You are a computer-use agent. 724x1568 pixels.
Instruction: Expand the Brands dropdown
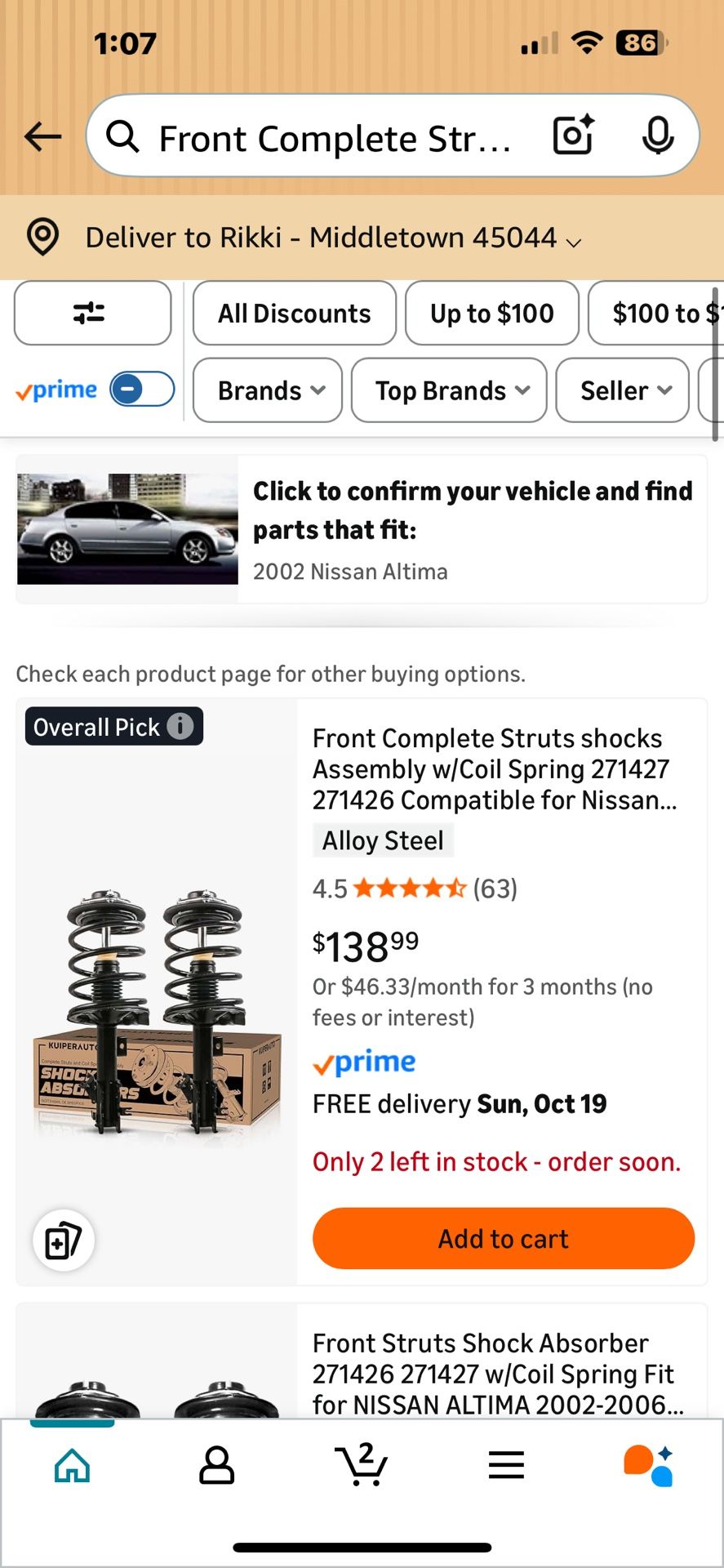click(x=267, y=390)
